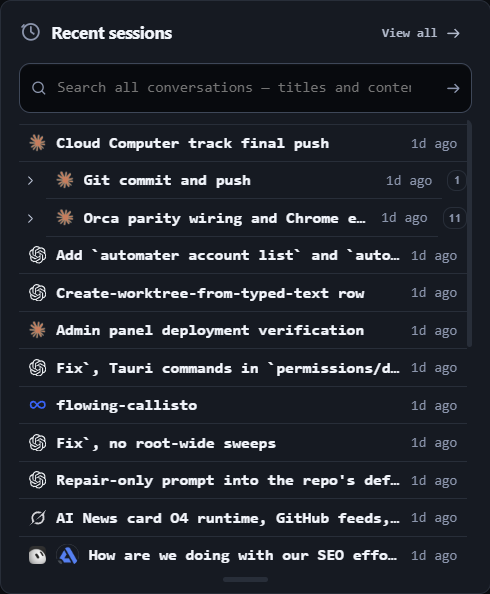Click the Claude icon beside Cloud Computer track
490x594 pixels.
coord(38,143)
